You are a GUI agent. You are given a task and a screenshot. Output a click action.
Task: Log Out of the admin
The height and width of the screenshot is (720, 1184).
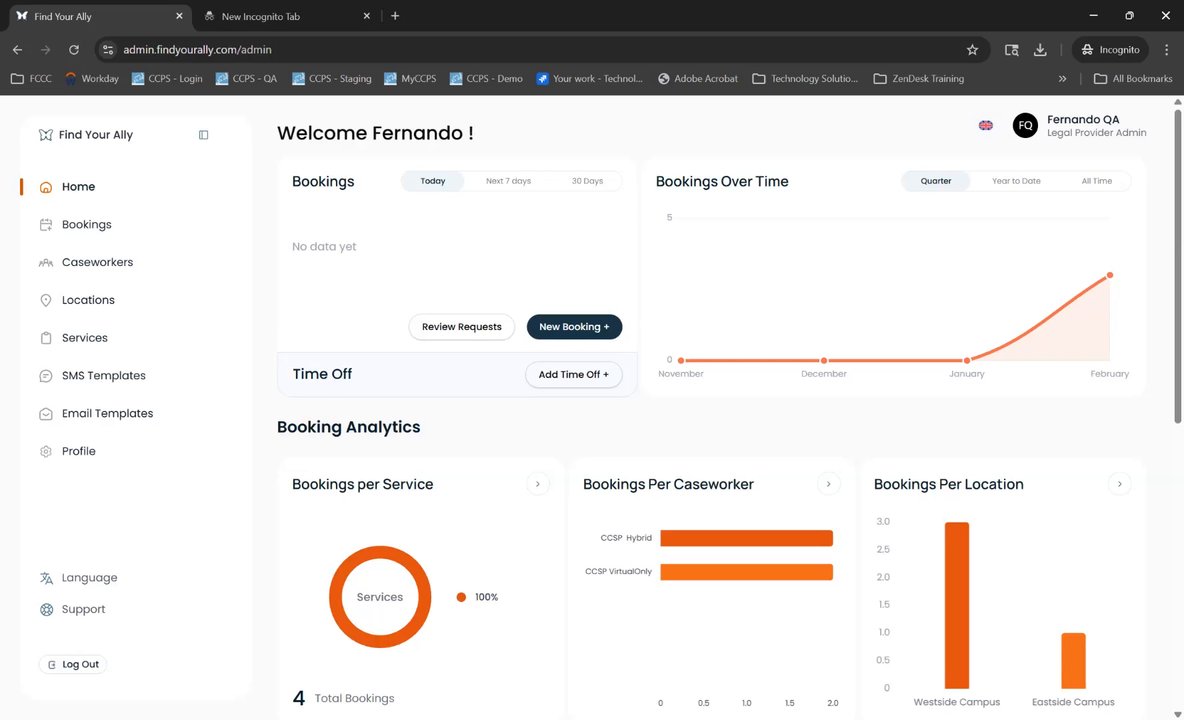pyautogui.click(x=72, y=664)
